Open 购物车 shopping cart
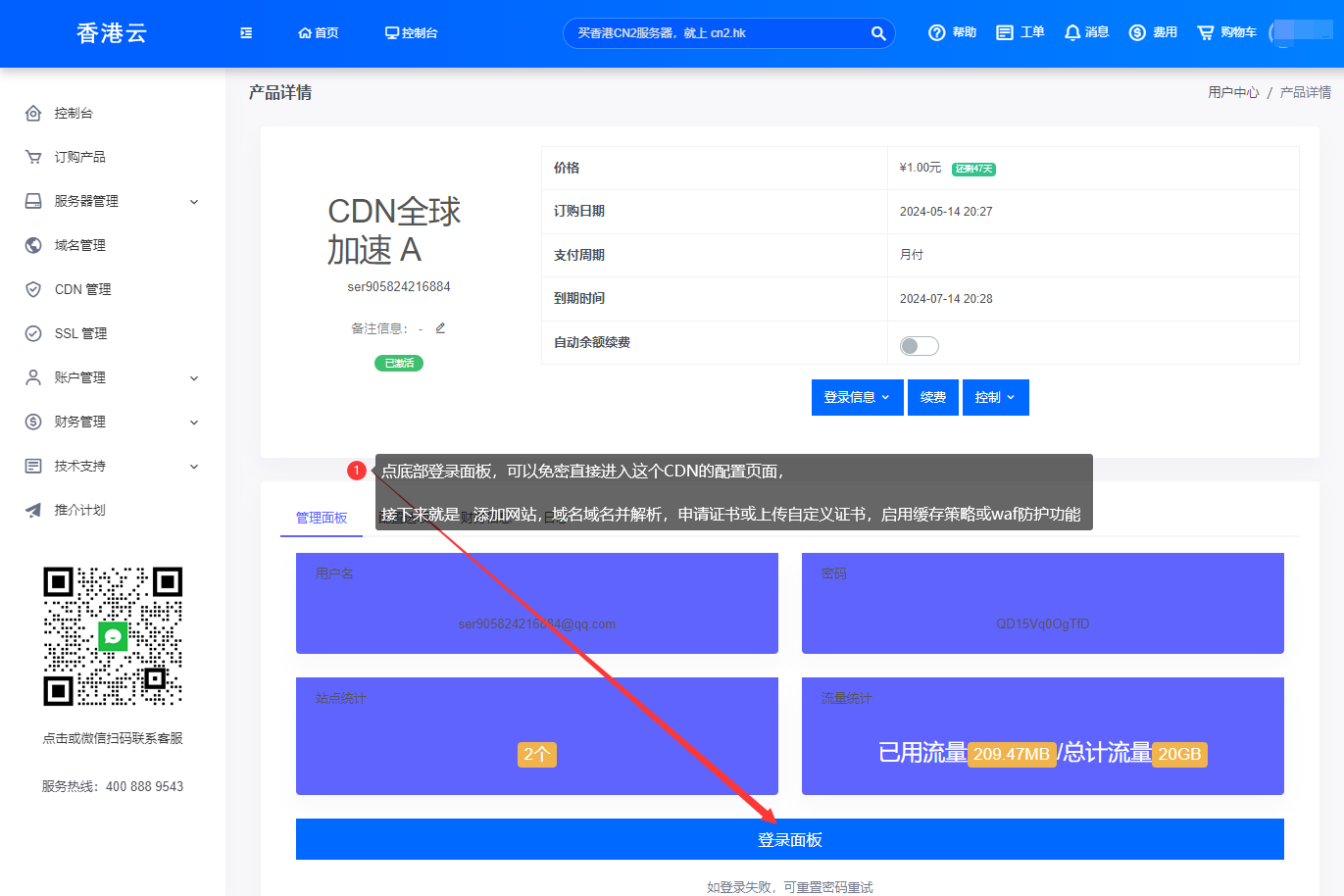The width and height of the screenshot is (1344, 896). point(1226,32)
